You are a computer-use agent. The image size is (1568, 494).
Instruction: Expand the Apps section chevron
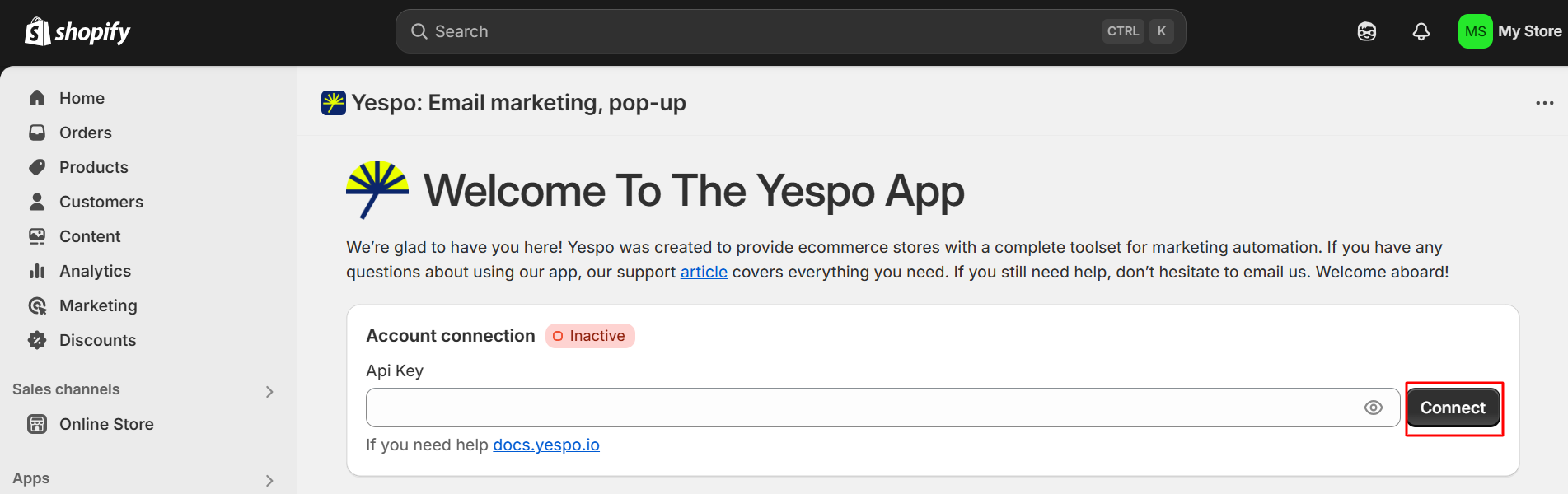pyautogui.click(x=269, y=480)
